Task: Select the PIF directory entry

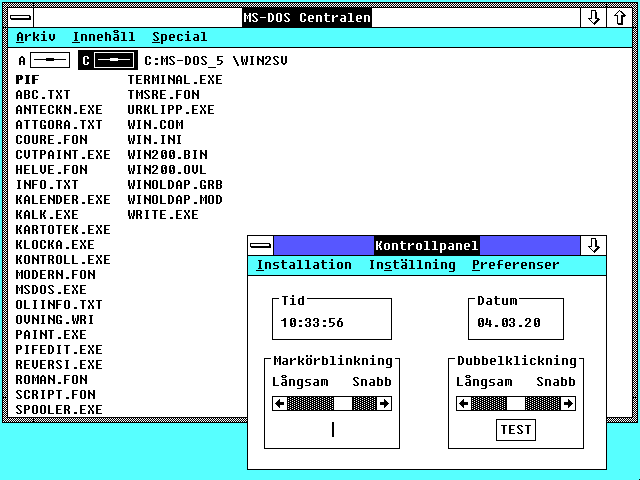Action: tap(27, 80)
